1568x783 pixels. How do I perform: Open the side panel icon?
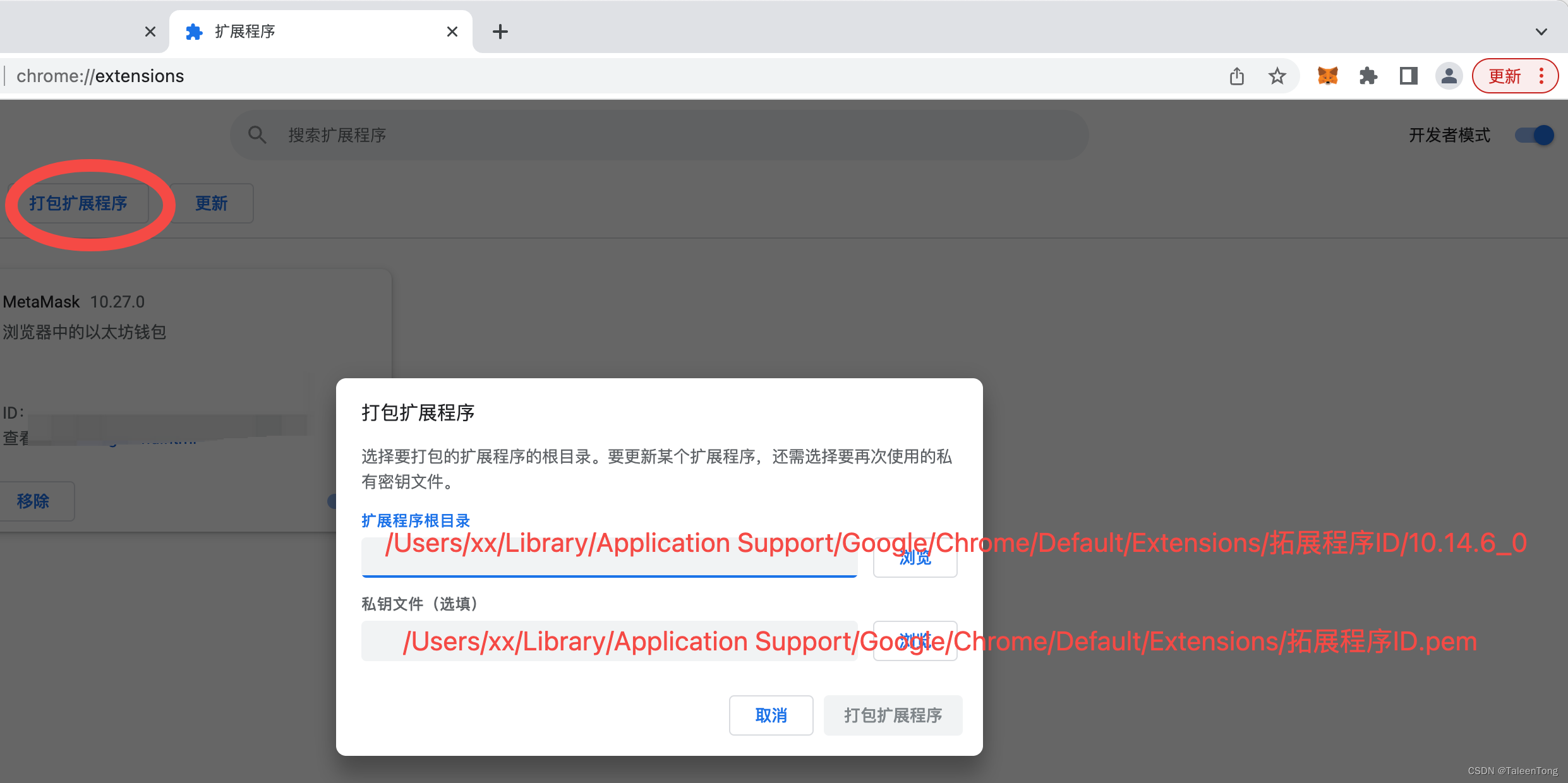[x=1408, y=76]
